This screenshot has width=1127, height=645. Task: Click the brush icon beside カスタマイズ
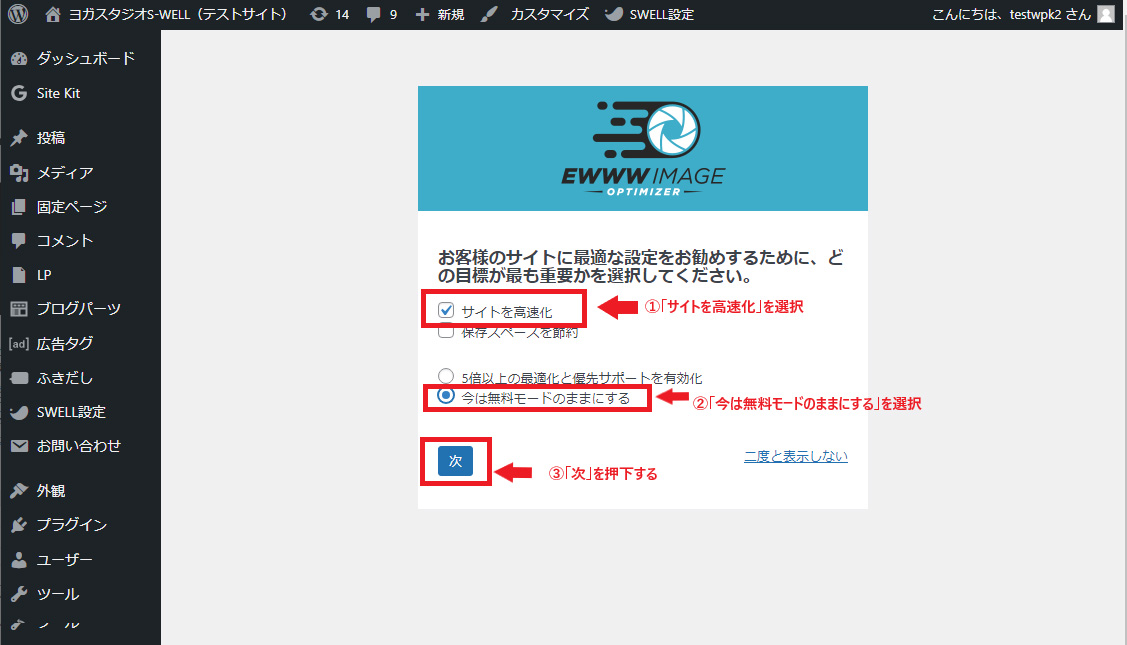coord(489,14)
